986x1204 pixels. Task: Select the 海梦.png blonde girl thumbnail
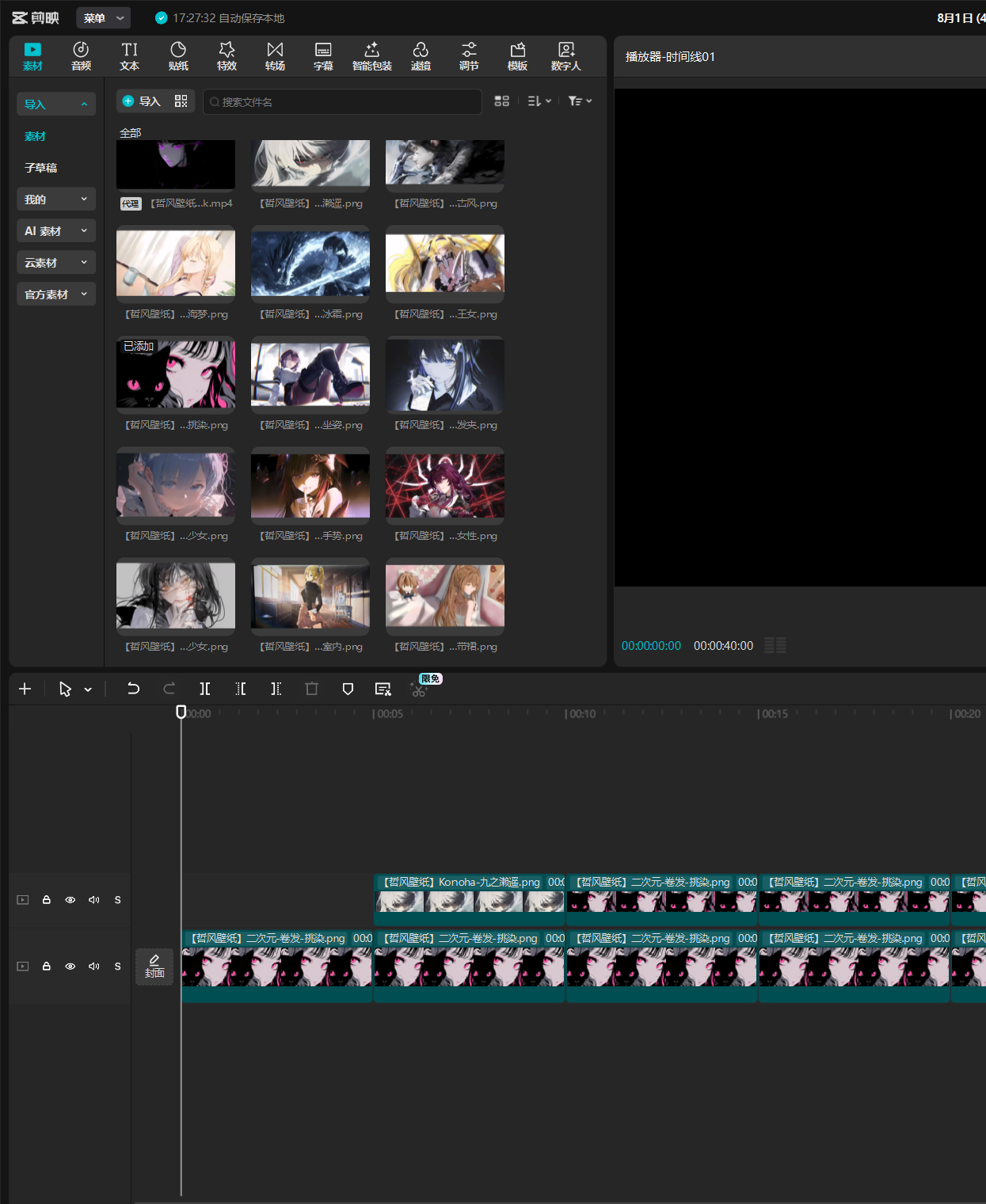click(176, 263)
